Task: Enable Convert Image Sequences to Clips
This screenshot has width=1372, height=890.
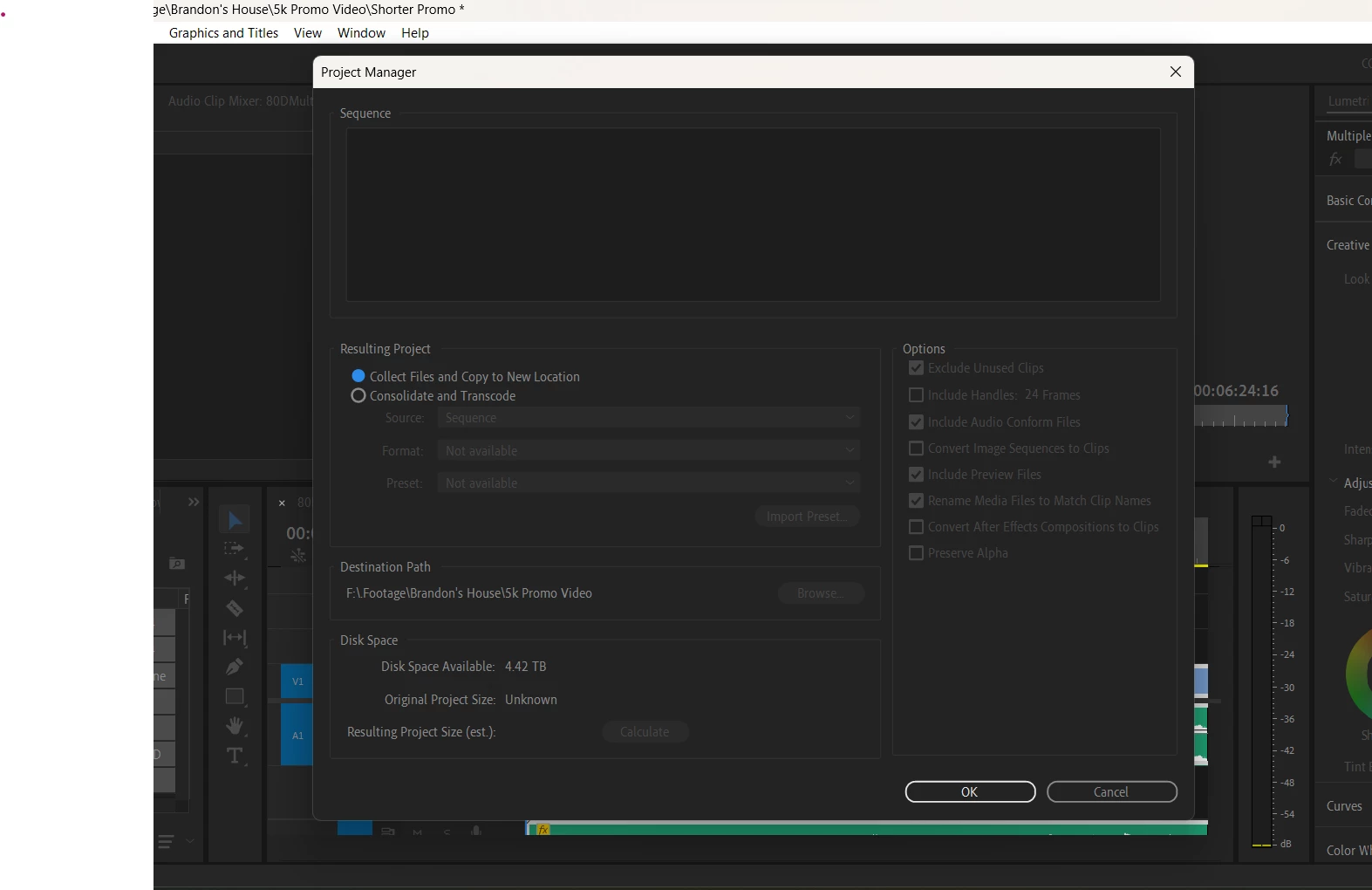Action: pyautogui.click(x=916, y=448)
